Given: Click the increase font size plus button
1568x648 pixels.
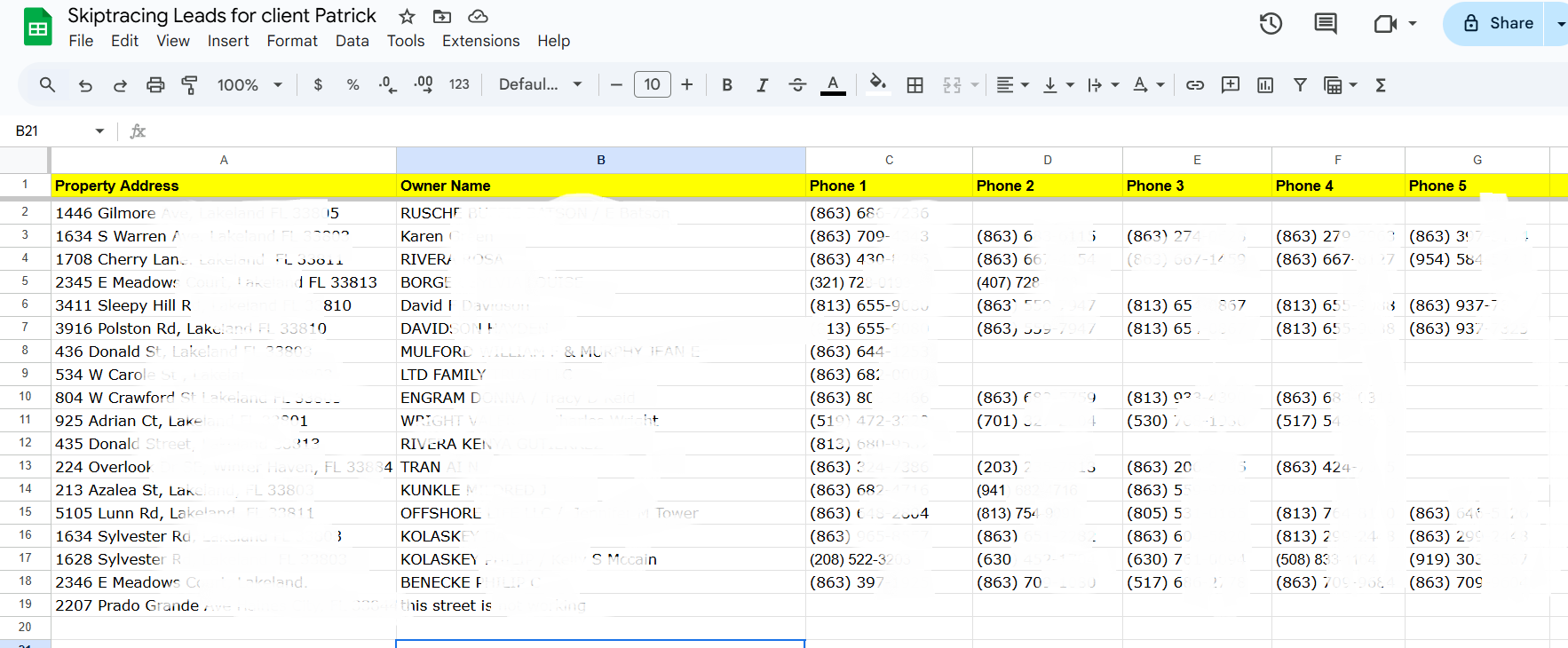Looking at the screenshot, I should (687, 85).
